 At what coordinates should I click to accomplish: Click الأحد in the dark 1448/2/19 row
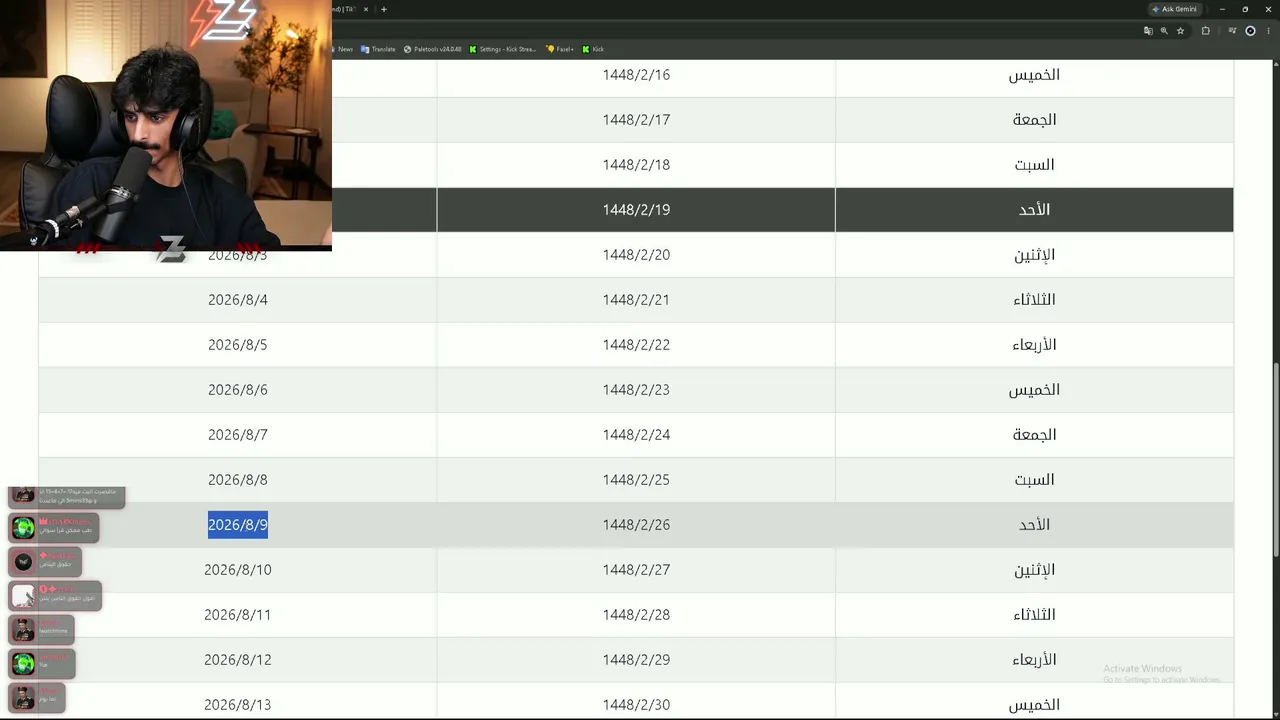[x=1034, y=210]
